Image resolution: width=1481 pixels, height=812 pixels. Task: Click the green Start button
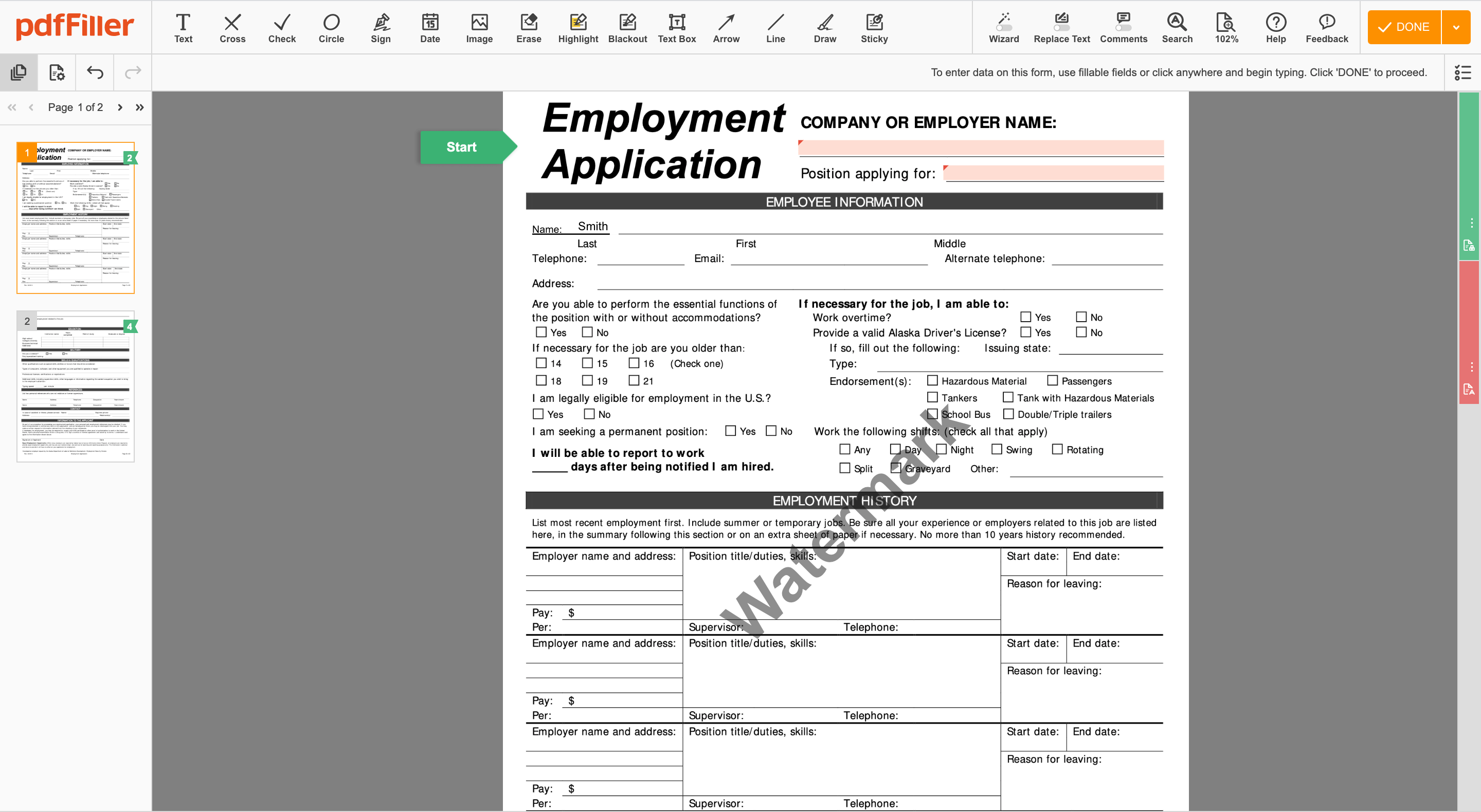pyautogui.click(x=468, y=147)
